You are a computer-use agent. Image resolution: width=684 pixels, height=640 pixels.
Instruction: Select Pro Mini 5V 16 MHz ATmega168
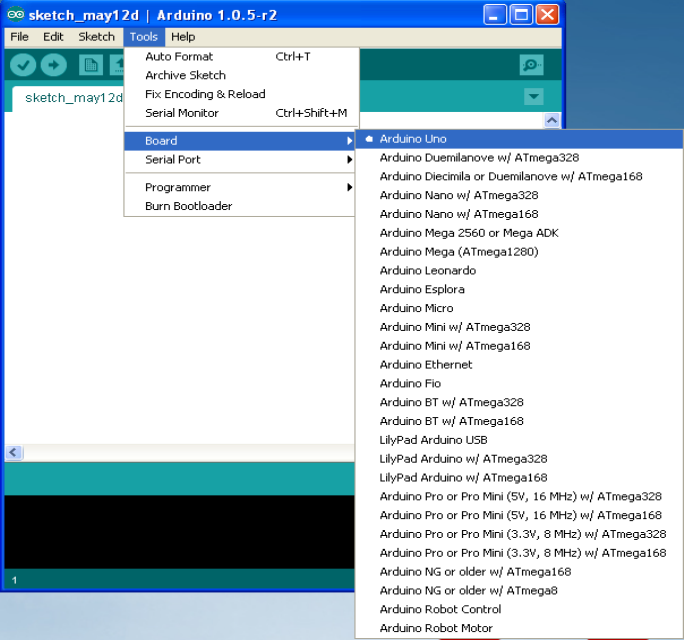coord(519,515)
